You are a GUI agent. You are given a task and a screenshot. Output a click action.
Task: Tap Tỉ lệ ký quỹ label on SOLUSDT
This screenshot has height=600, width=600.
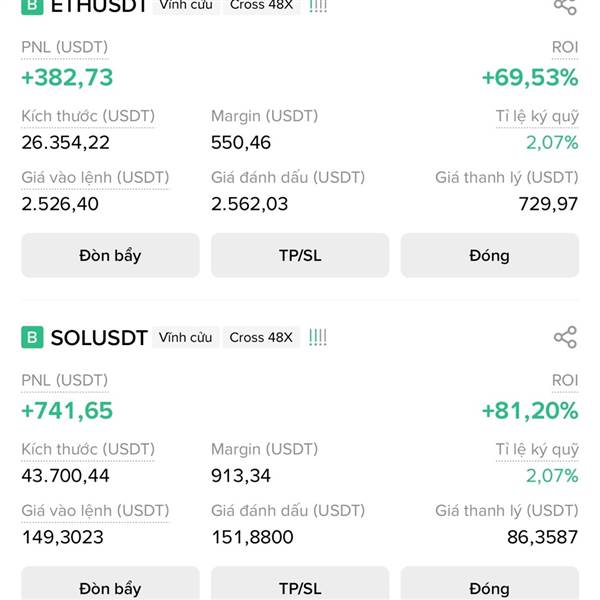coord(537,450)
